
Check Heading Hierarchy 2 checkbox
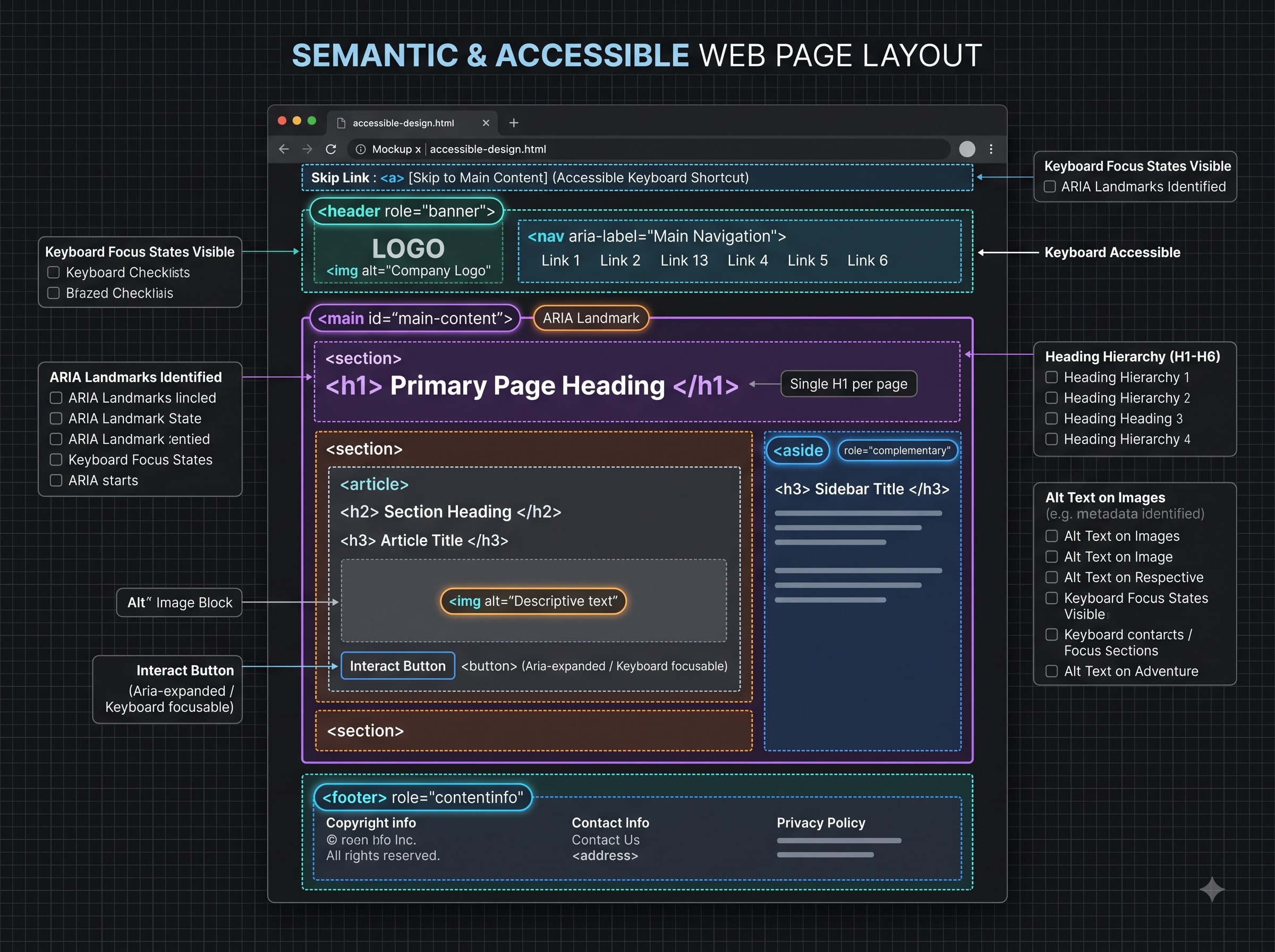click(x=1051, y=397)
